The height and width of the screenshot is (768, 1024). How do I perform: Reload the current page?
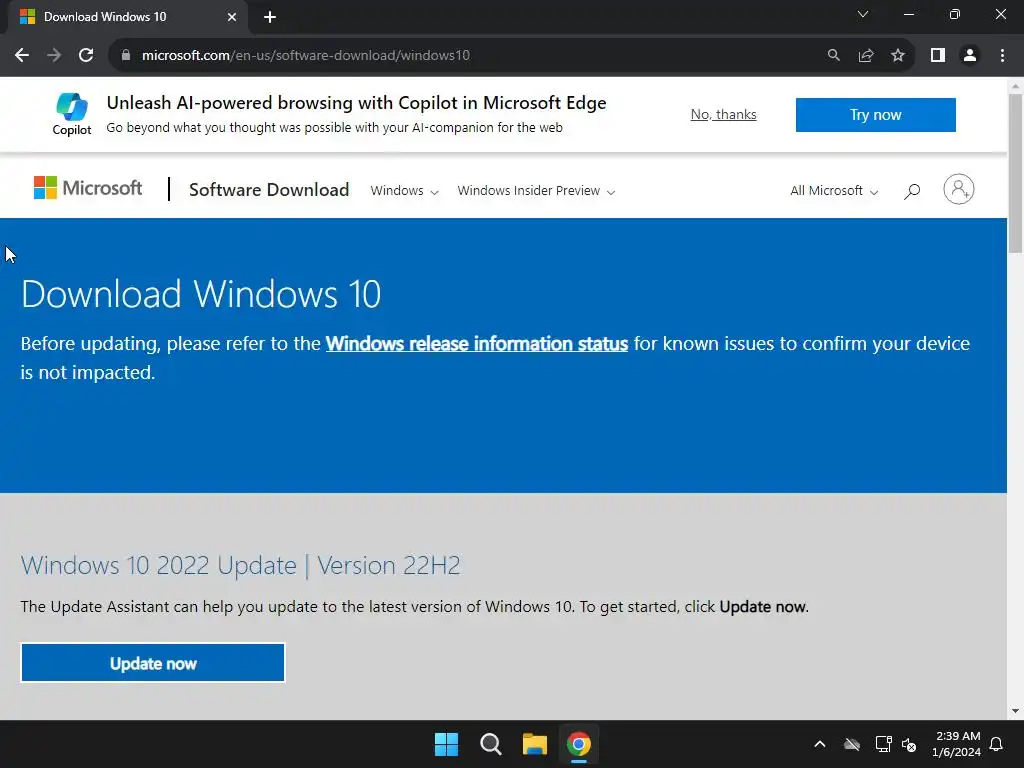[86, 56]
